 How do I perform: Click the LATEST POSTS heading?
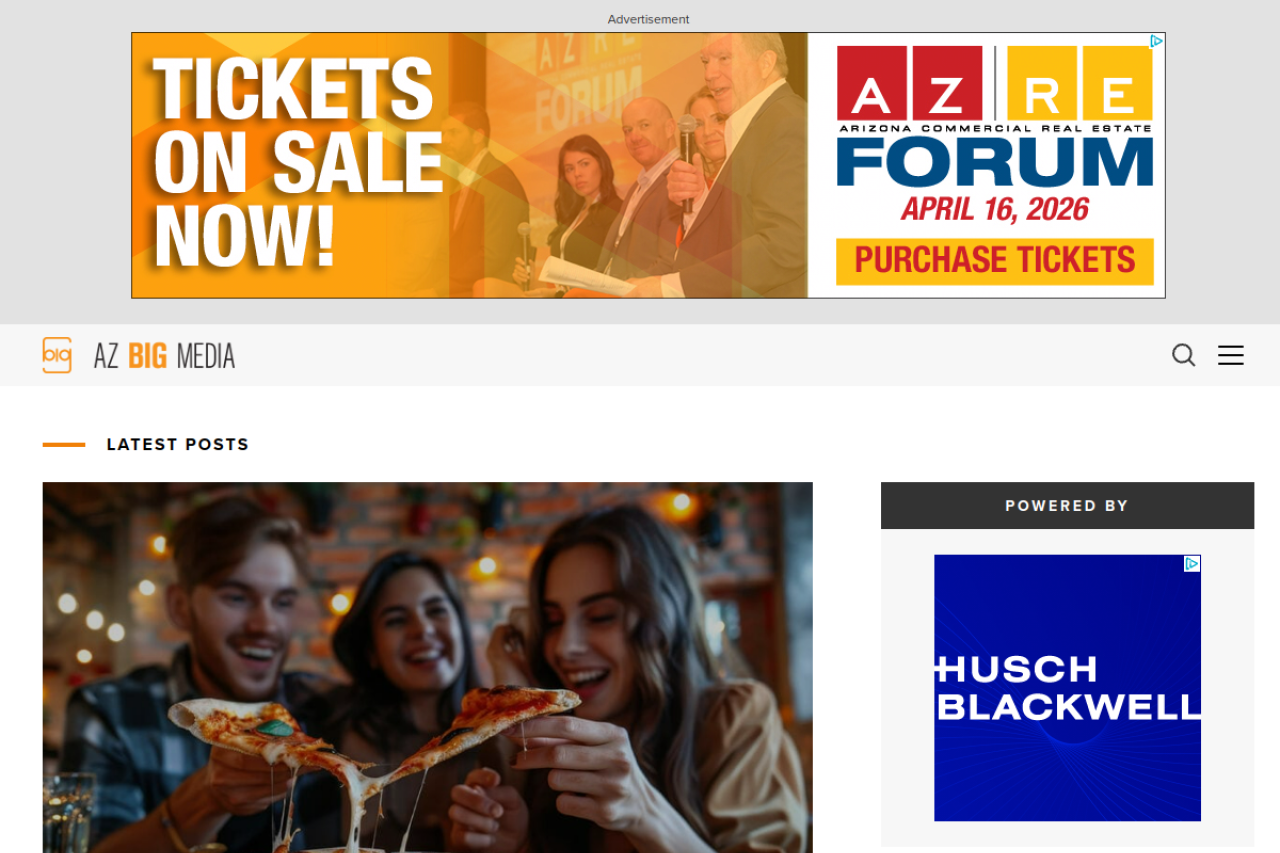[178, 444]
